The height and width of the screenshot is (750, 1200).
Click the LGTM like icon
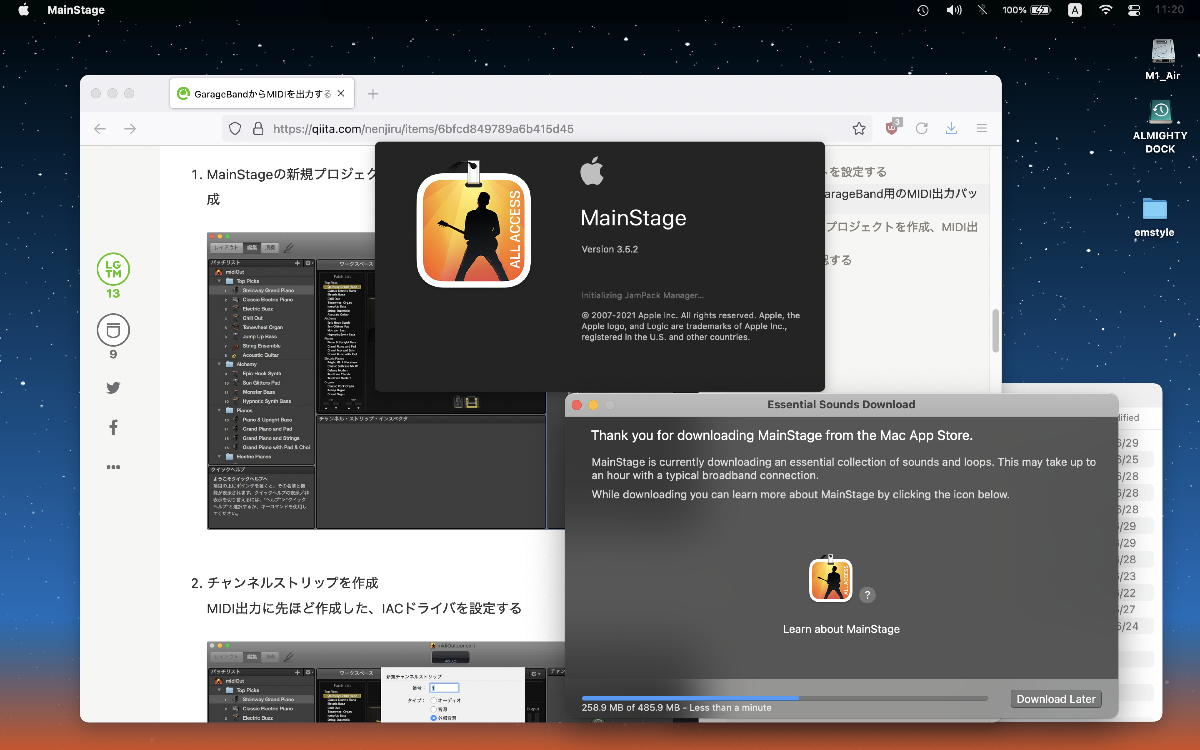click(x=113, y=269)
